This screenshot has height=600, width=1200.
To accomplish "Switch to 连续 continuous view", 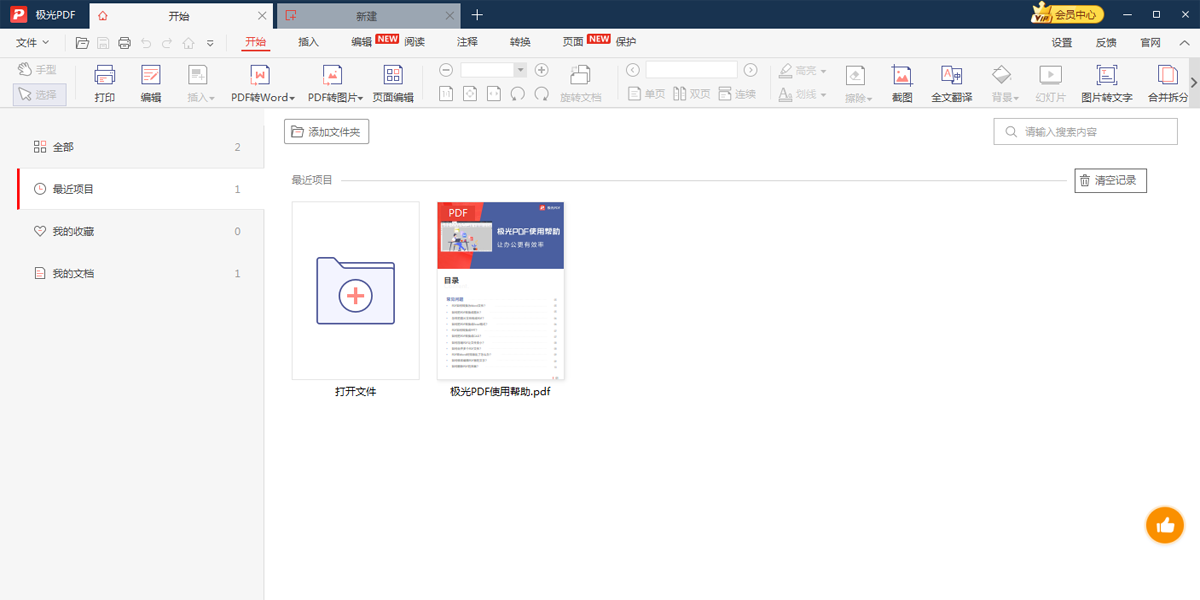I will pos(738,94).
